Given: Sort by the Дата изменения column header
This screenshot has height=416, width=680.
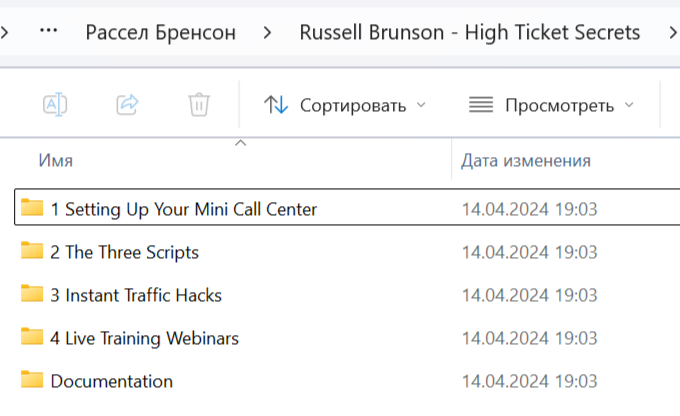Looking at the screenshot, I should [x=526, y=161].
